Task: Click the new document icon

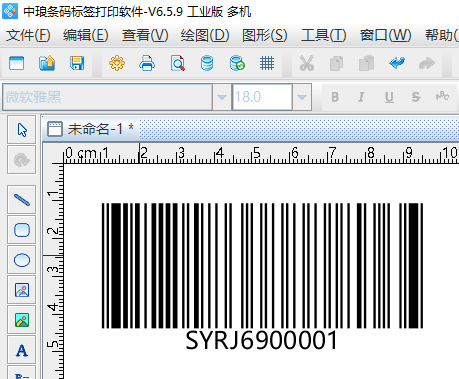Action: (x=17, y=63)
